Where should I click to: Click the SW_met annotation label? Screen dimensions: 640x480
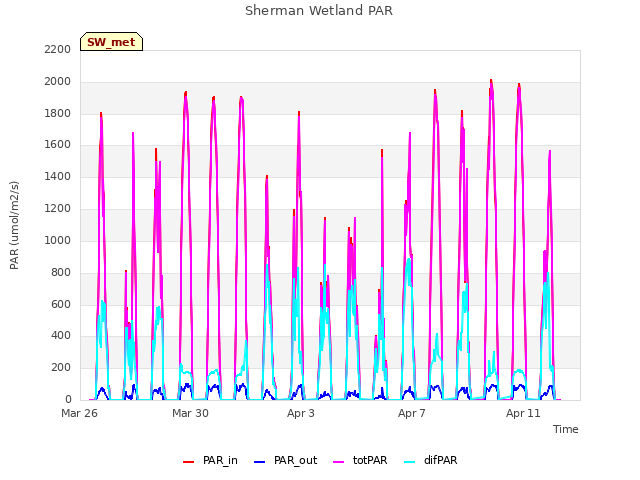pos(111,42)
